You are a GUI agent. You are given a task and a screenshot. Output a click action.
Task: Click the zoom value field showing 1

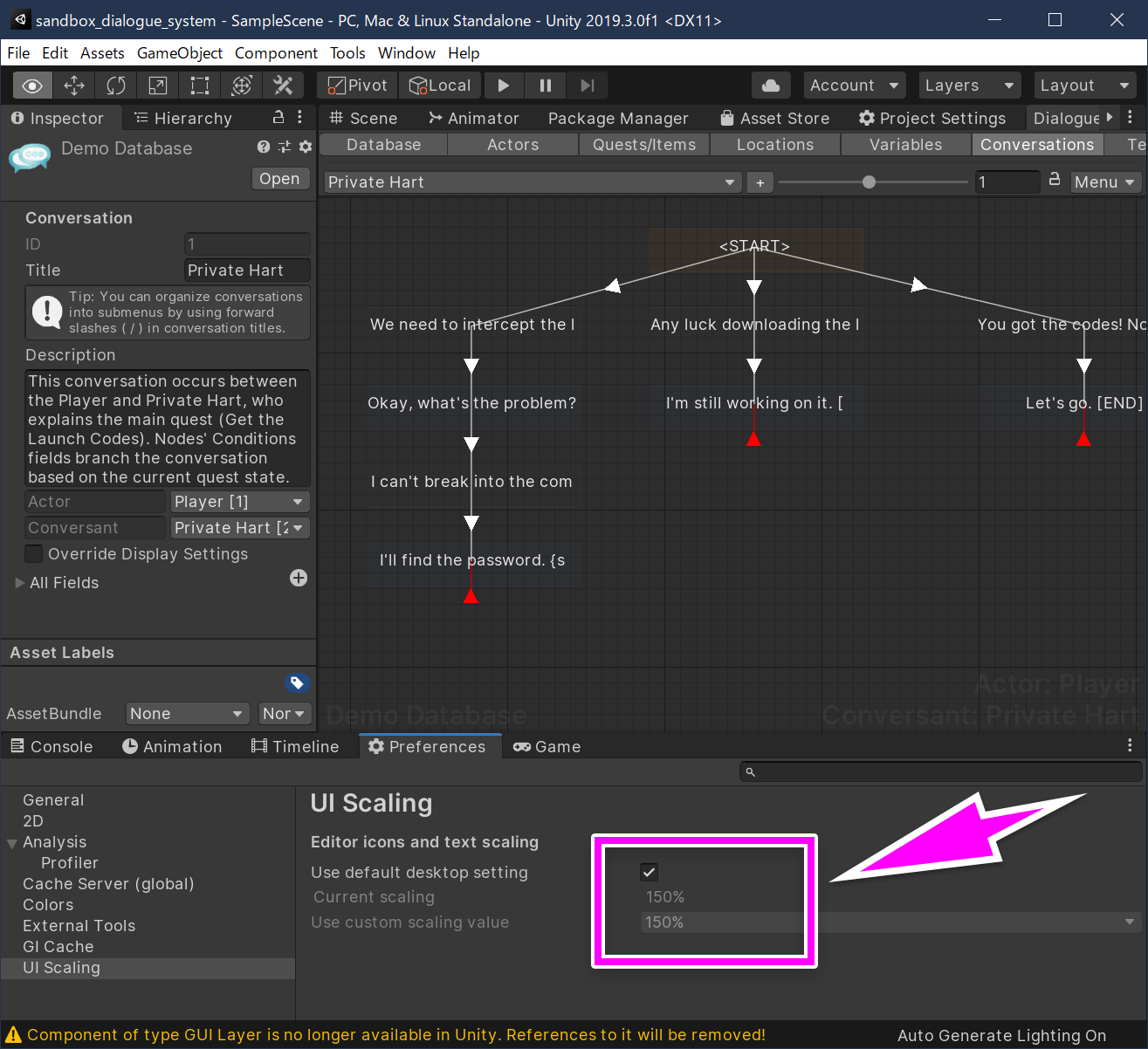pyautogui.click(x=1007, y=182)
